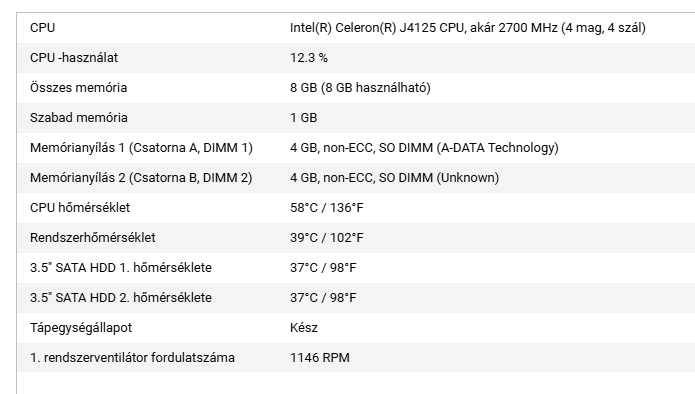Select the Kész power supply status
695x394 pixels.
tap(304, 328)
